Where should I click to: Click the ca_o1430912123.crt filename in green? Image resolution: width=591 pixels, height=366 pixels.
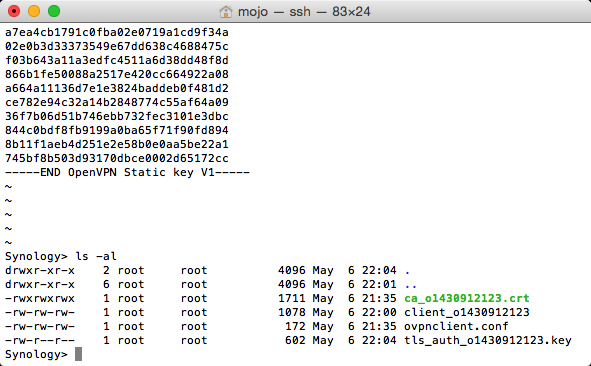tap(467, 299)
